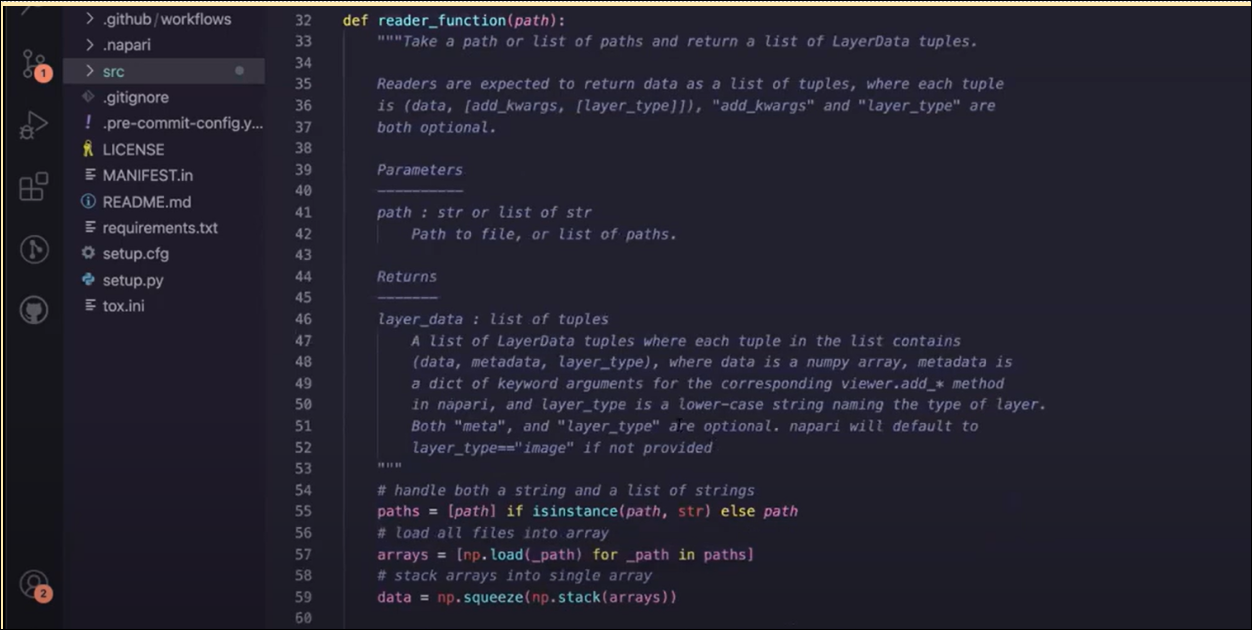This screenshot has height=630, width=1252.
Task: Click the info icon beside README.md
Action: point(89,201)
